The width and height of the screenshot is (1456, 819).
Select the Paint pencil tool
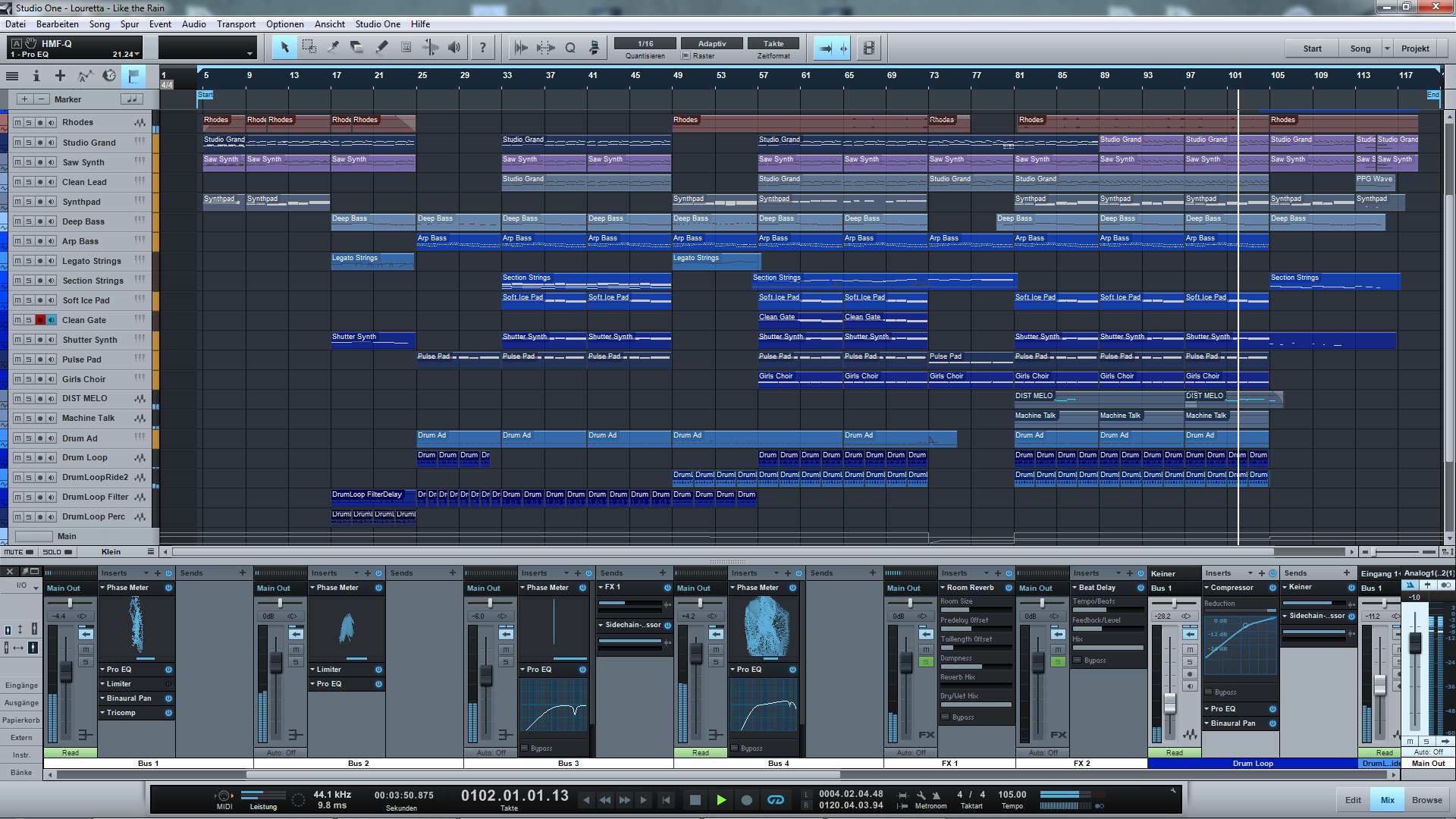pyautogui.click(x=381, y=48)
